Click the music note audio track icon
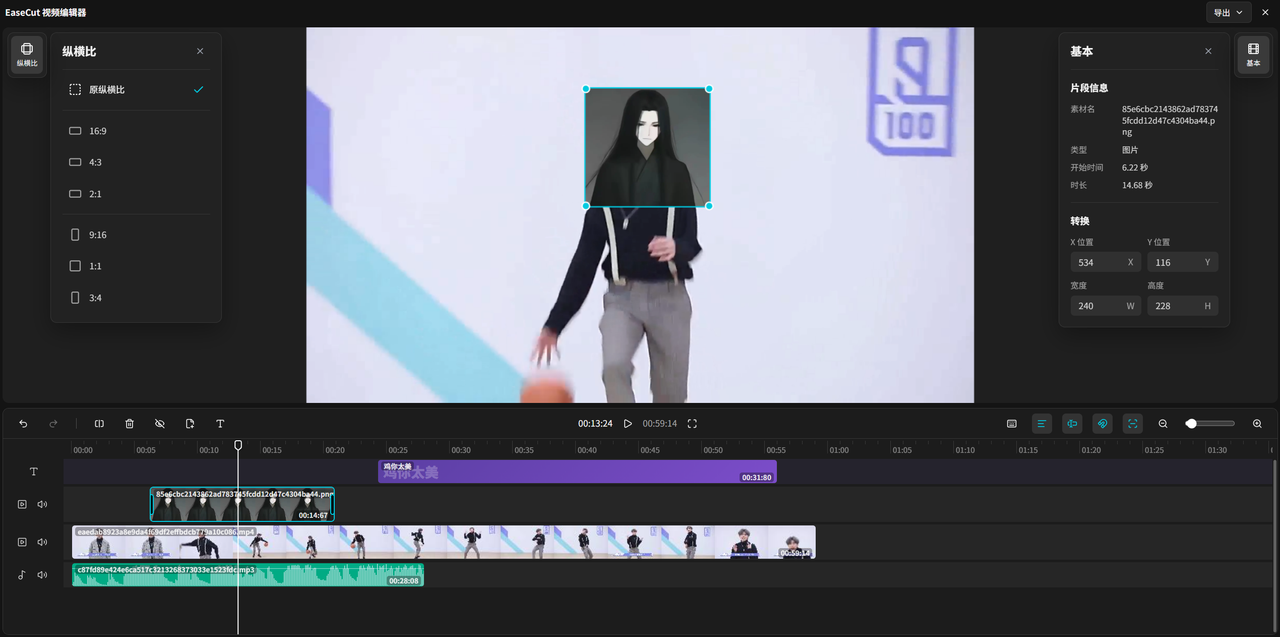 coord(22,575)
